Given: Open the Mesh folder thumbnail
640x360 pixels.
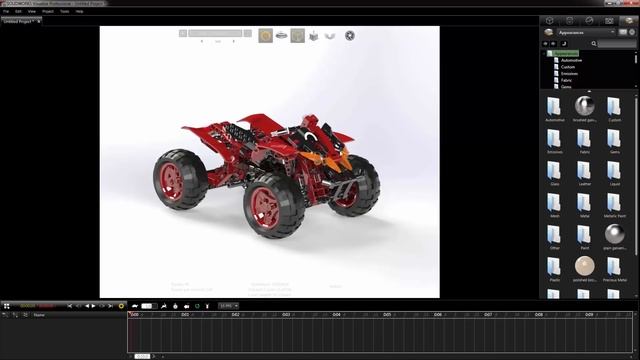Looking at the screenshot, I should pyautogui.click(x=554, y=202).
